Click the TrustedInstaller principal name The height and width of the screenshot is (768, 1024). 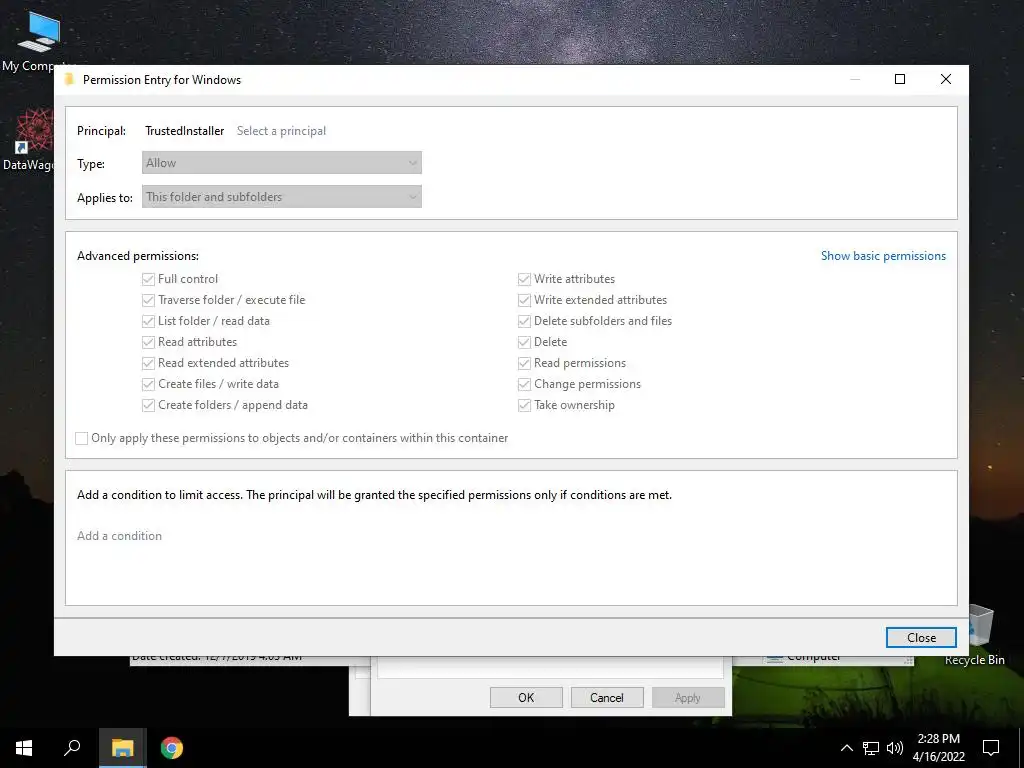[x=184, y=131]
